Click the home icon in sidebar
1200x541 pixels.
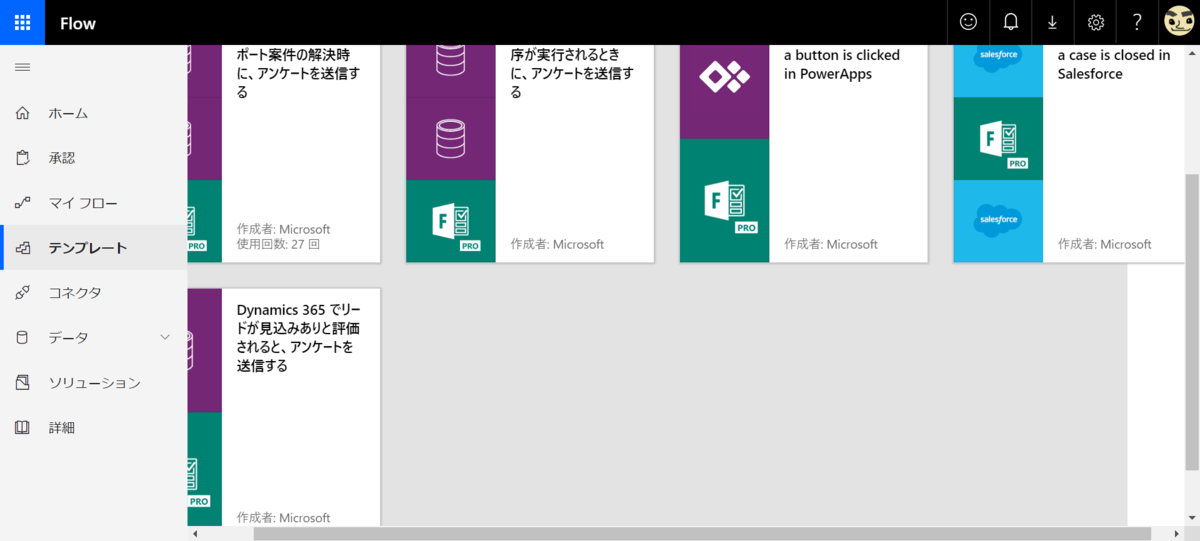coord(23,113)
